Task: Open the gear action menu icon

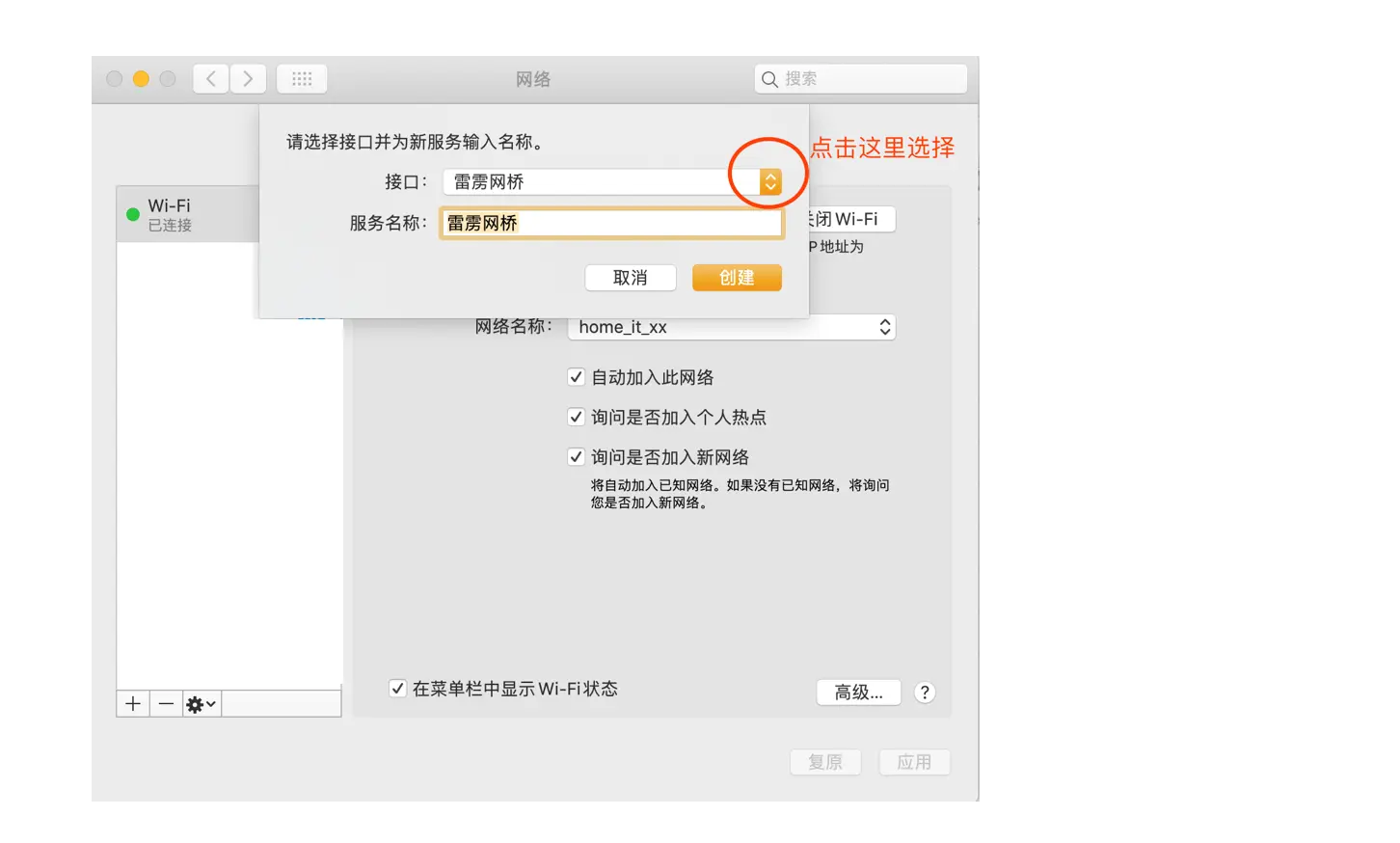Action: [195, 703]
